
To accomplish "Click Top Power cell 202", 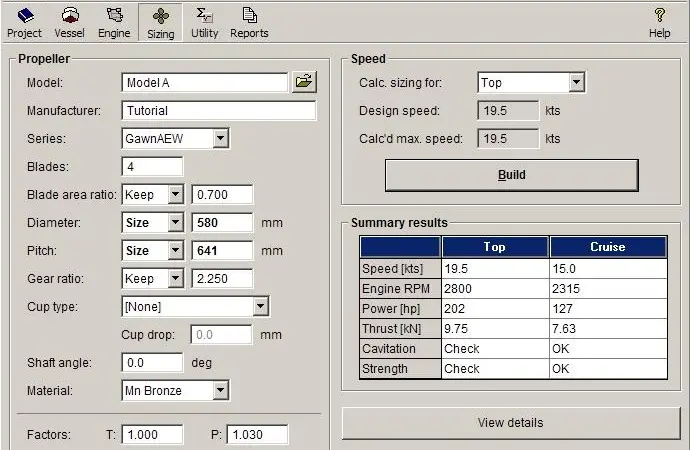I will tap(495, 308).
